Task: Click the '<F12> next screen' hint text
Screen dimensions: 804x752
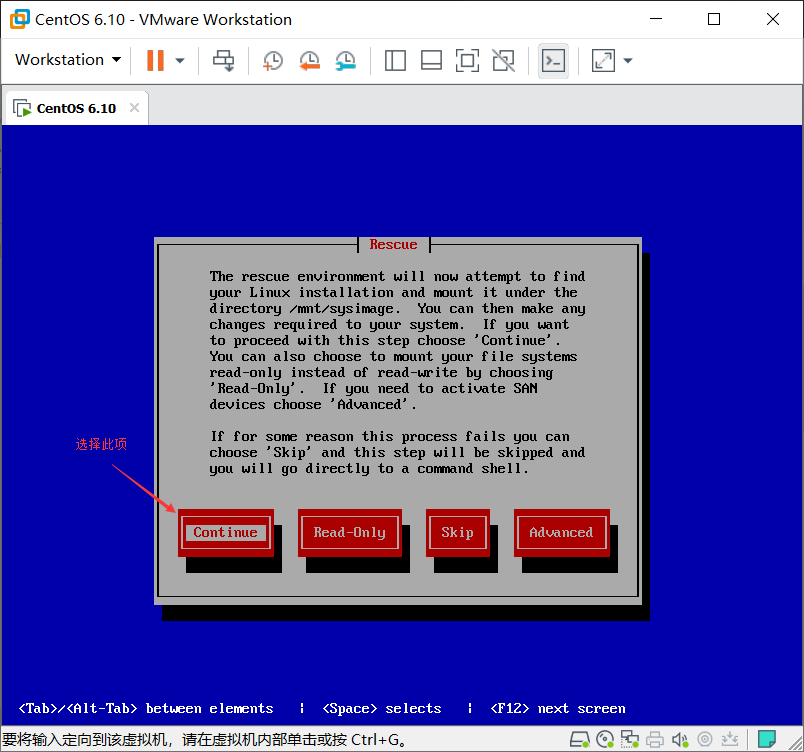Action: [558, 708]
